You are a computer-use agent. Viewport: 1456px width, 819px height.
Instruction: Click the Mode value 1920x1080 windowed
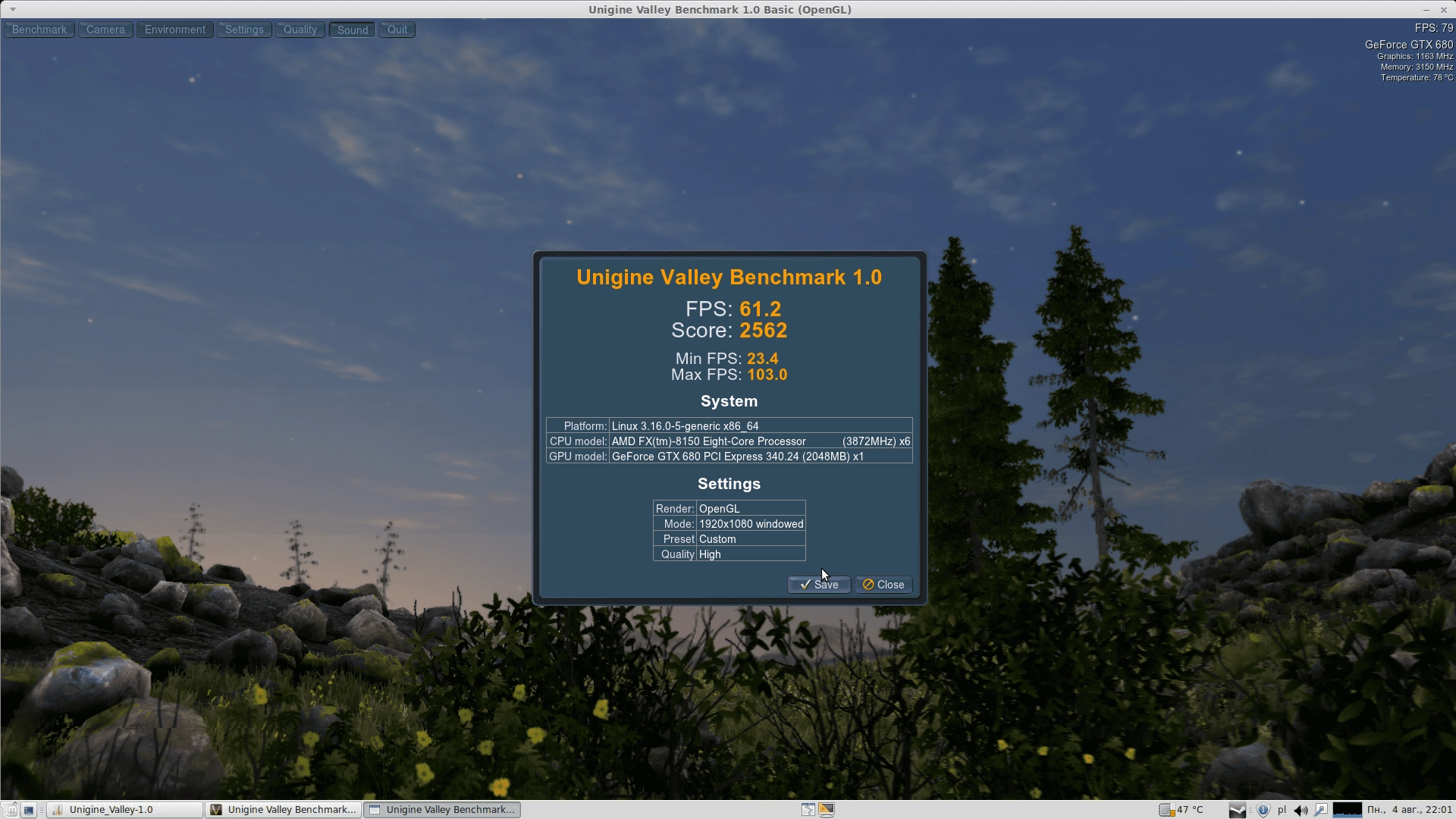tap(751, 523)
